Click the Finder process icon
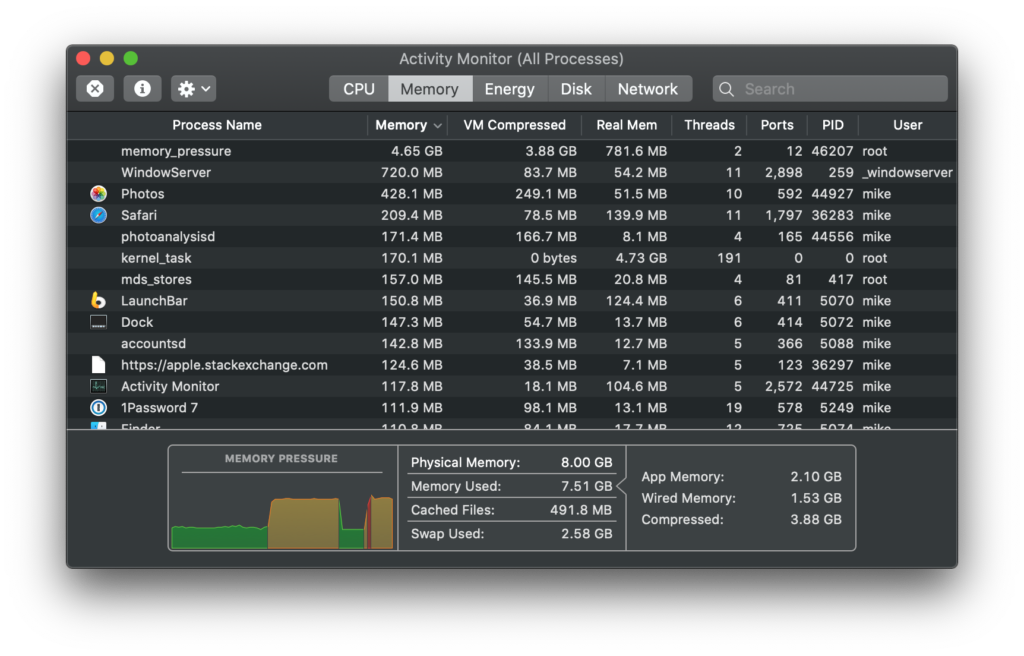Screen dimensions: 1024x656 pos(98,427)
